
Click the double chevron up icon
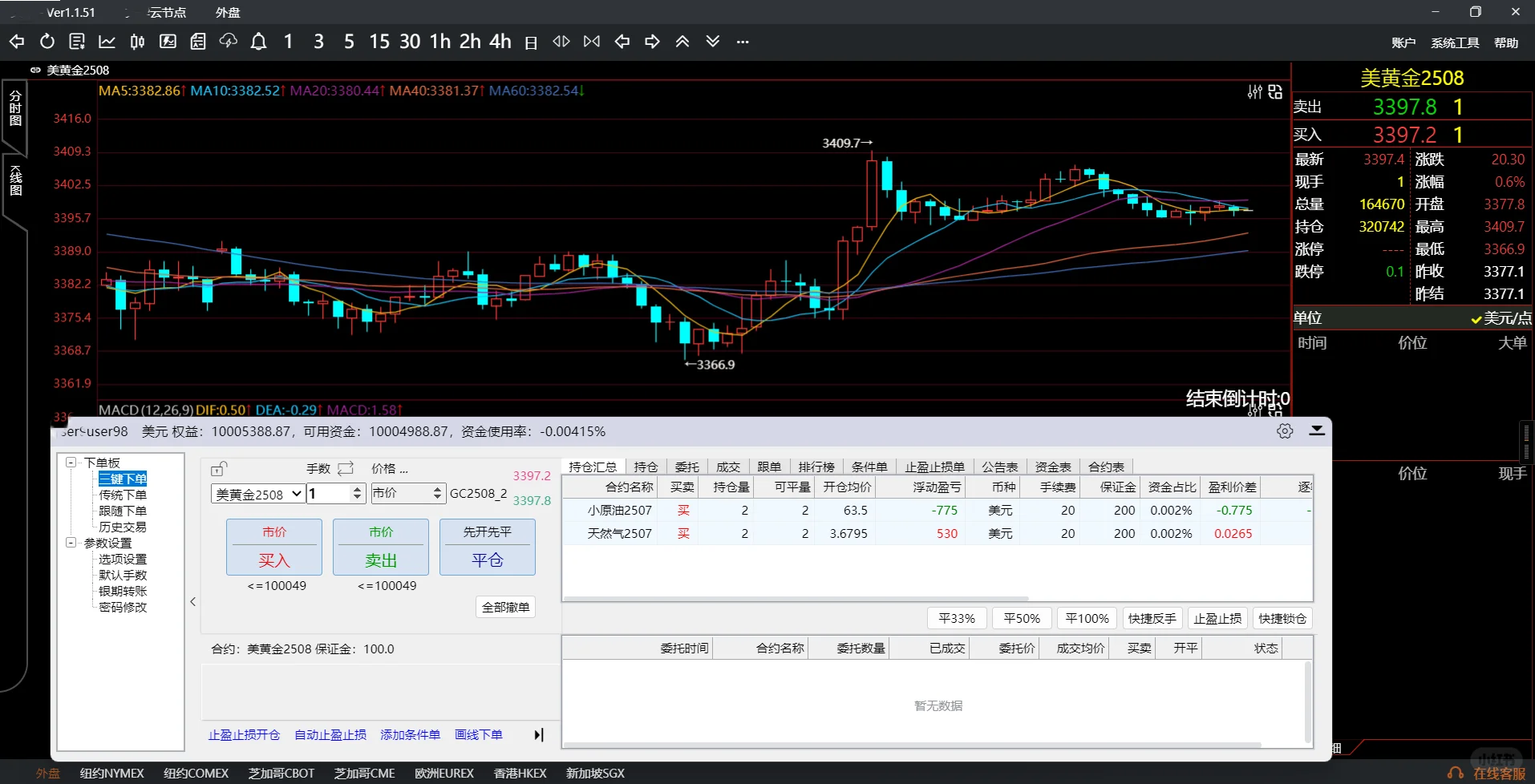[x=682, y=42]
